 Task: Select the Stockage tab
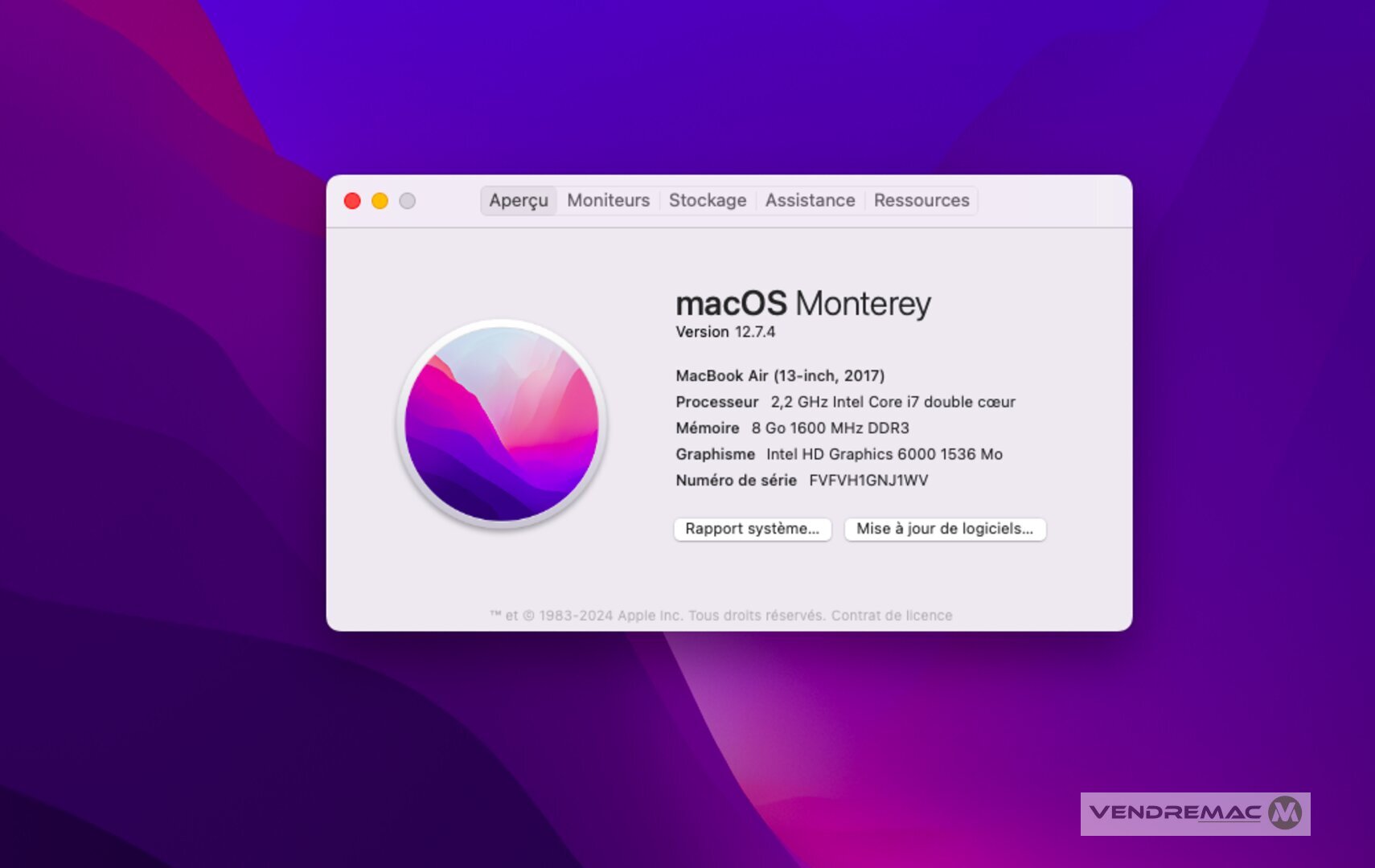click(x=707, y=200)
